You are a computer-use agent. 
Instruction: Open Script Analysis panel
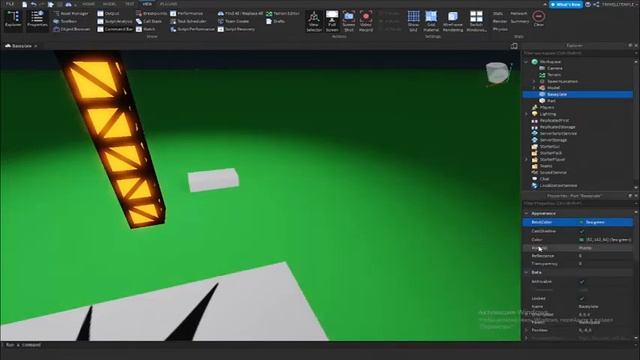[x=115, y=21]
